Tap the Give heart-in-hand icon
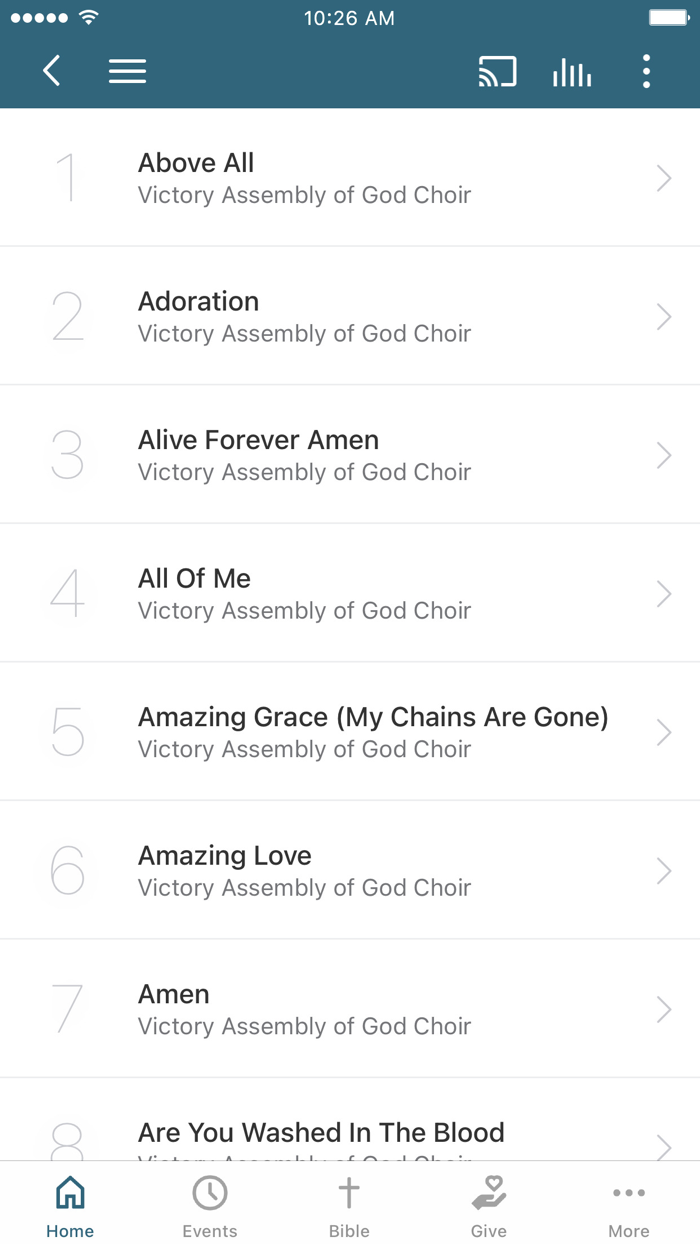The image size is (700, 1244). (x=489, y=1192)
